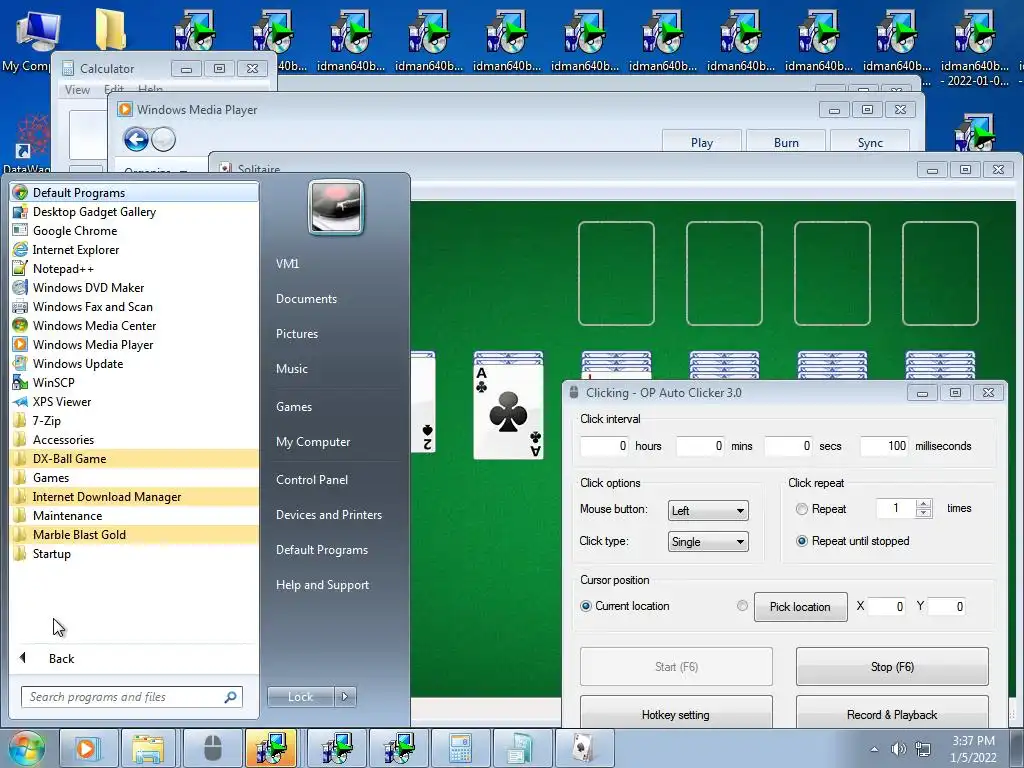Open Google Chrome from the Start menu
This screenshot has width=1024, height=768.
[x=134, y=231]
